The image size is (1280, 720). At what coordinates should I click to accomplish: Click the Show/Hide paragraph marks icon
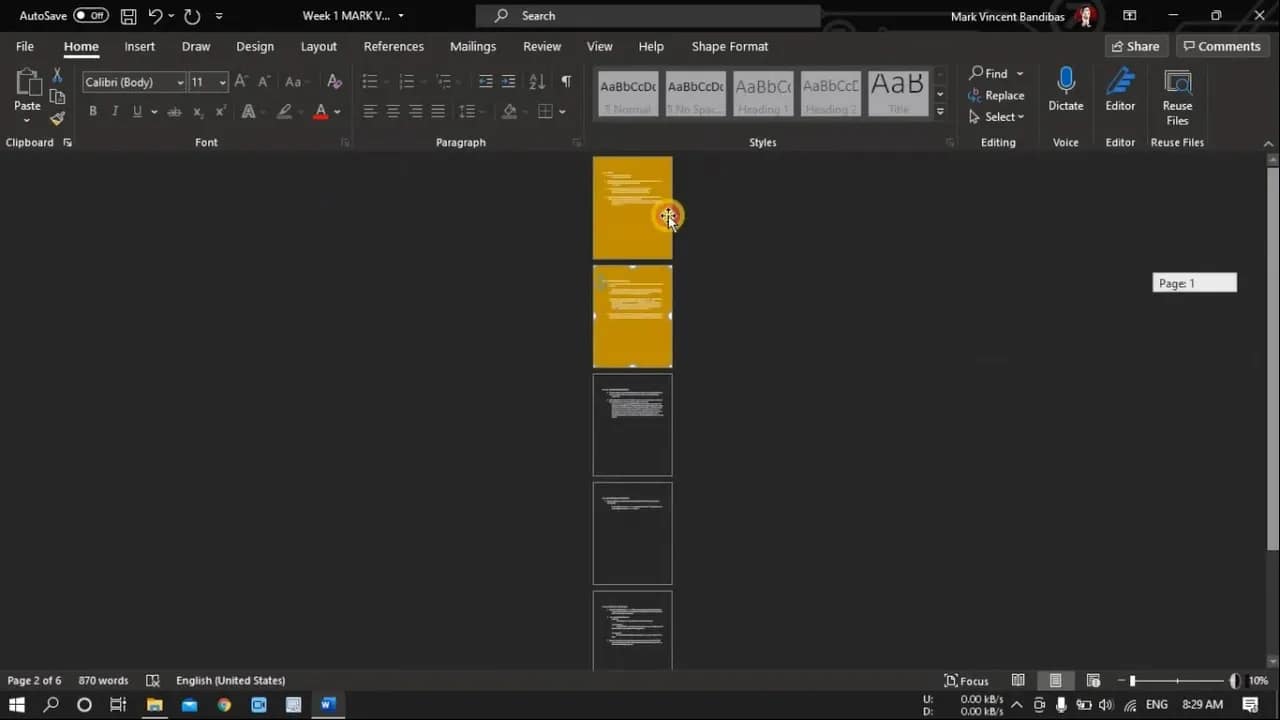tap(566, 82)
